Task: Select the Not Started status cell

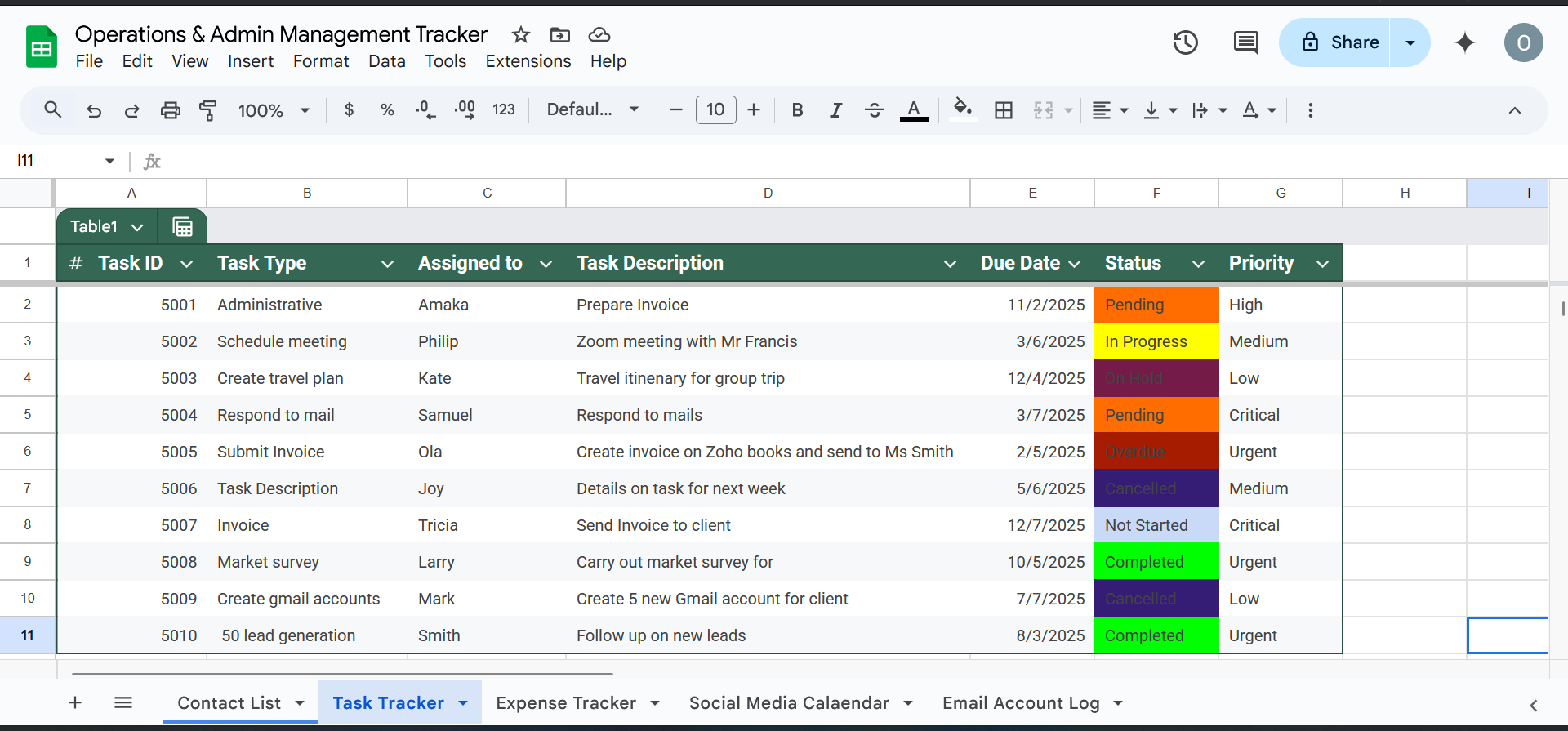Action: (1156, 525)
